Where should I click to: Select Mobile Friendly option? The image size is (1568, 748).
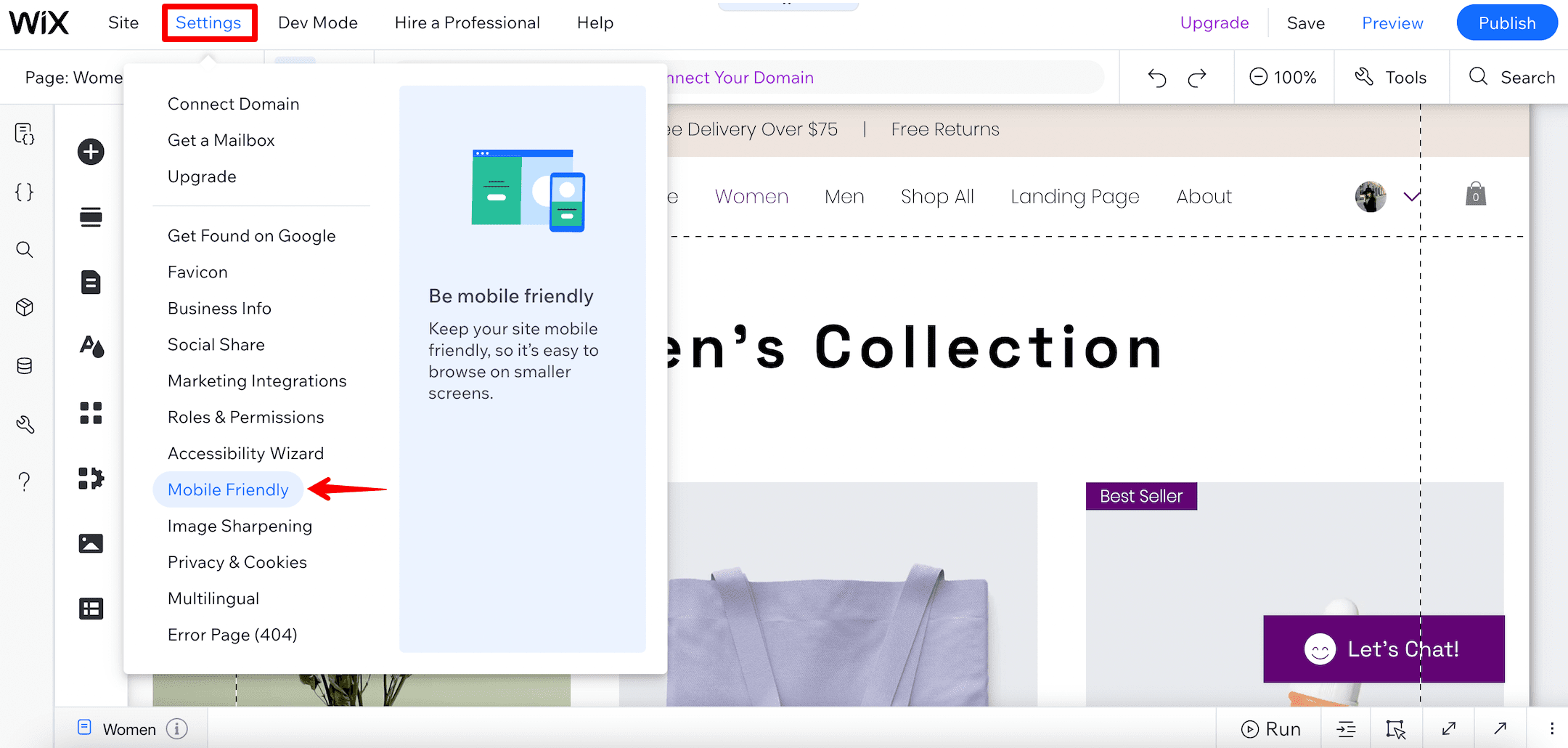click(x=228, y=490)
